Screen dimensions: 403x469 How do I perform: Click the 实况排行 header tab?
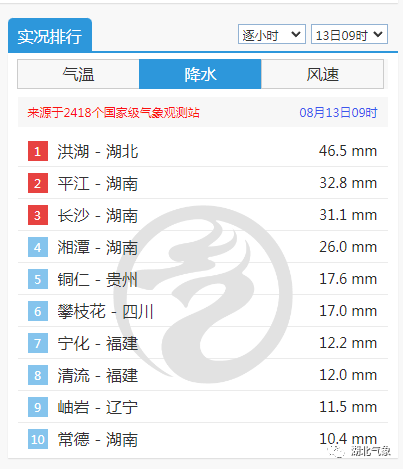50,36
